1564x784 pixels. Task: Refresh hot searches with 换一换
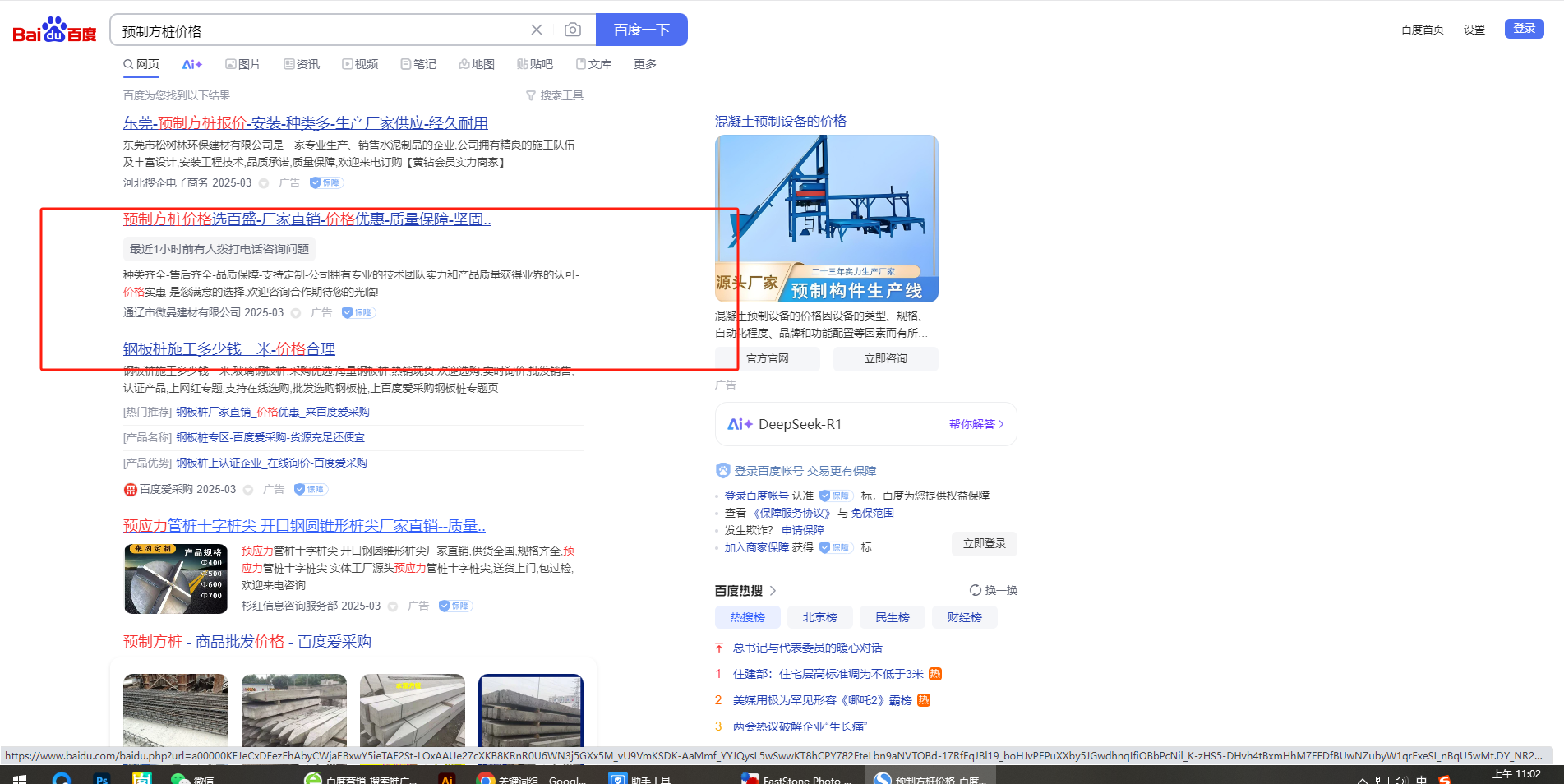(x=994, y=590)
